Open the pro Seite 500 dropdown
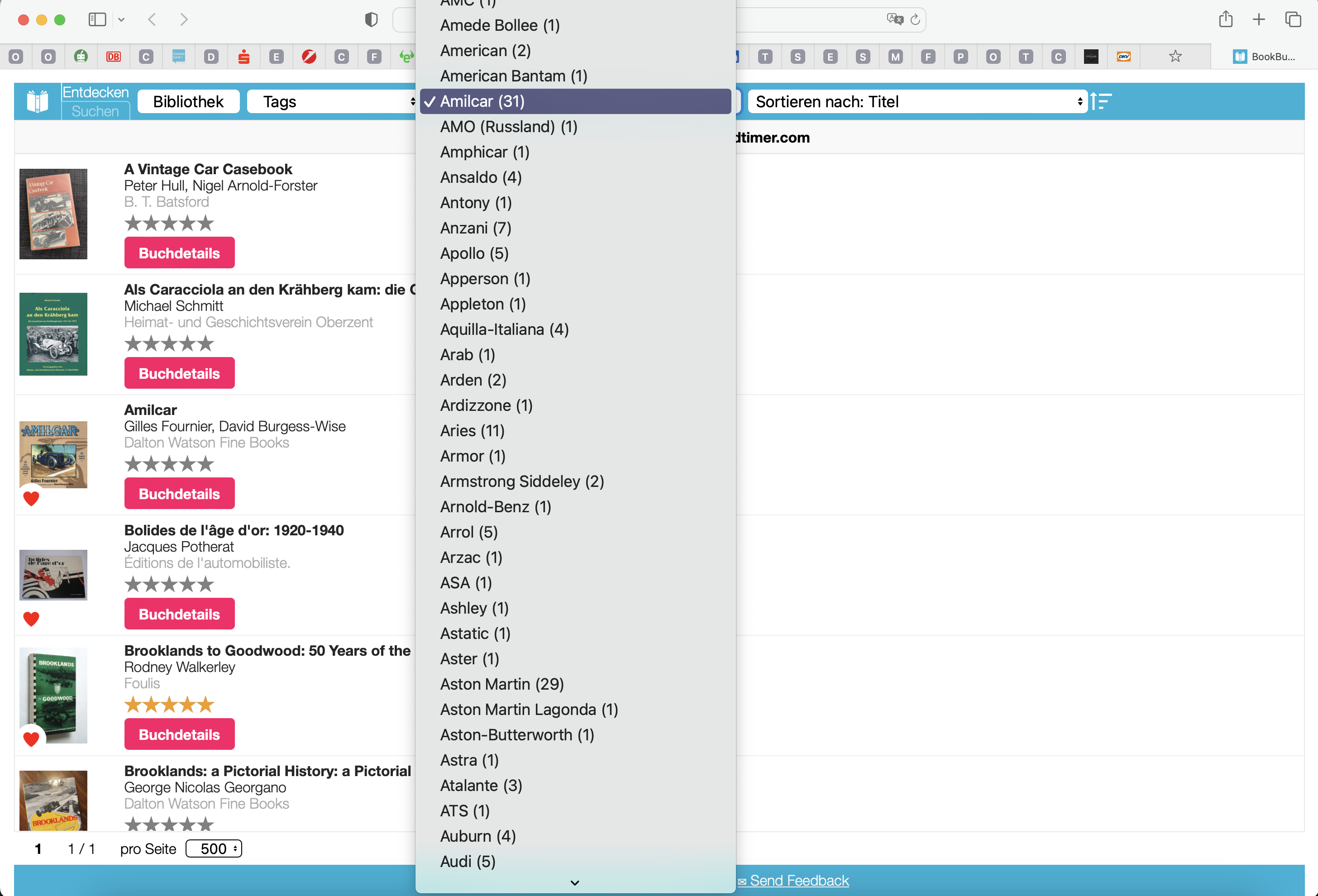Viewport: 1318px width, 896px height. (214, 849)
